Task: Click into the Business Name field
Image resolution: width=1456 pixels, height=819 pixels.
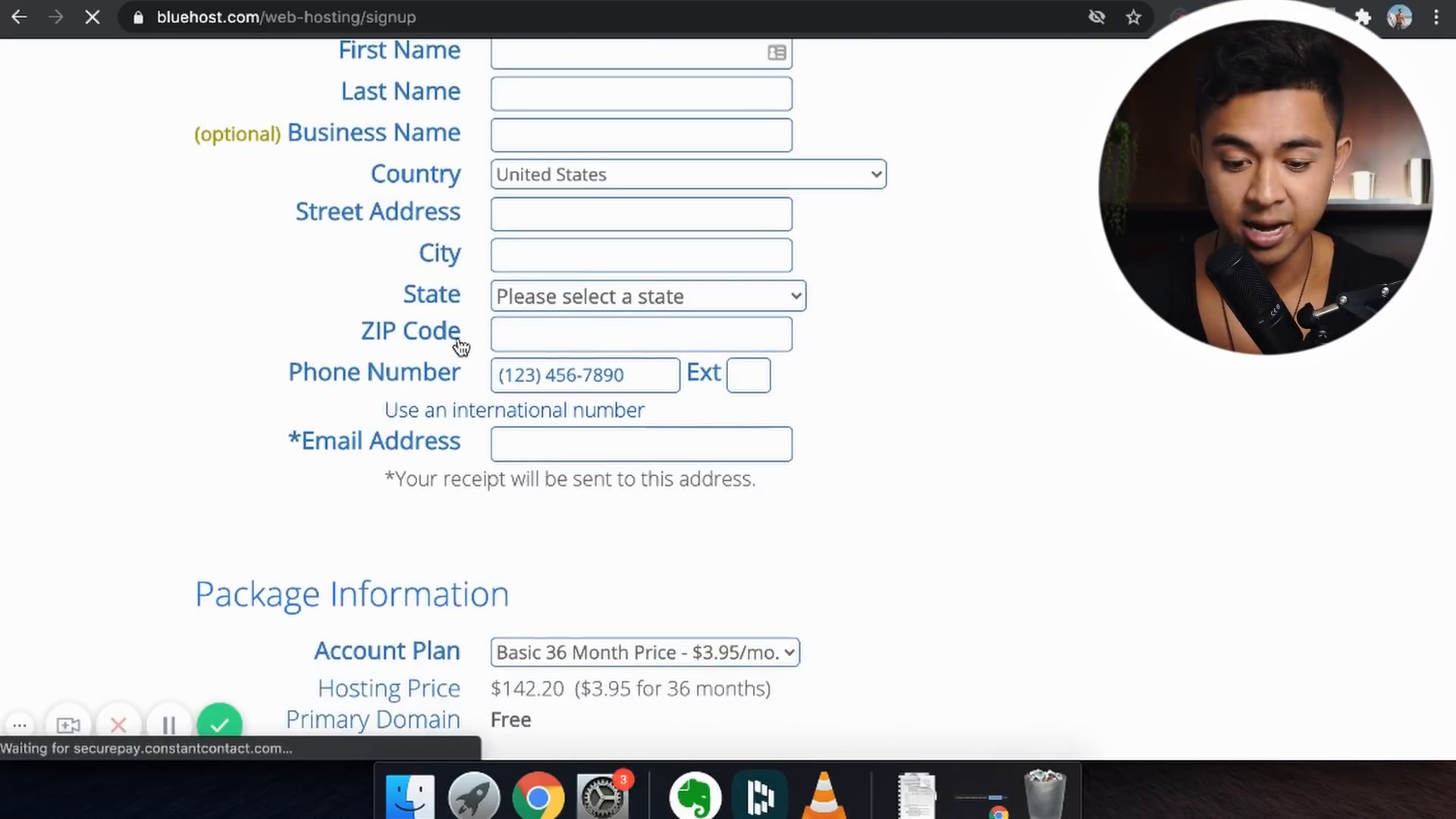Action: (x=642, y=135)
